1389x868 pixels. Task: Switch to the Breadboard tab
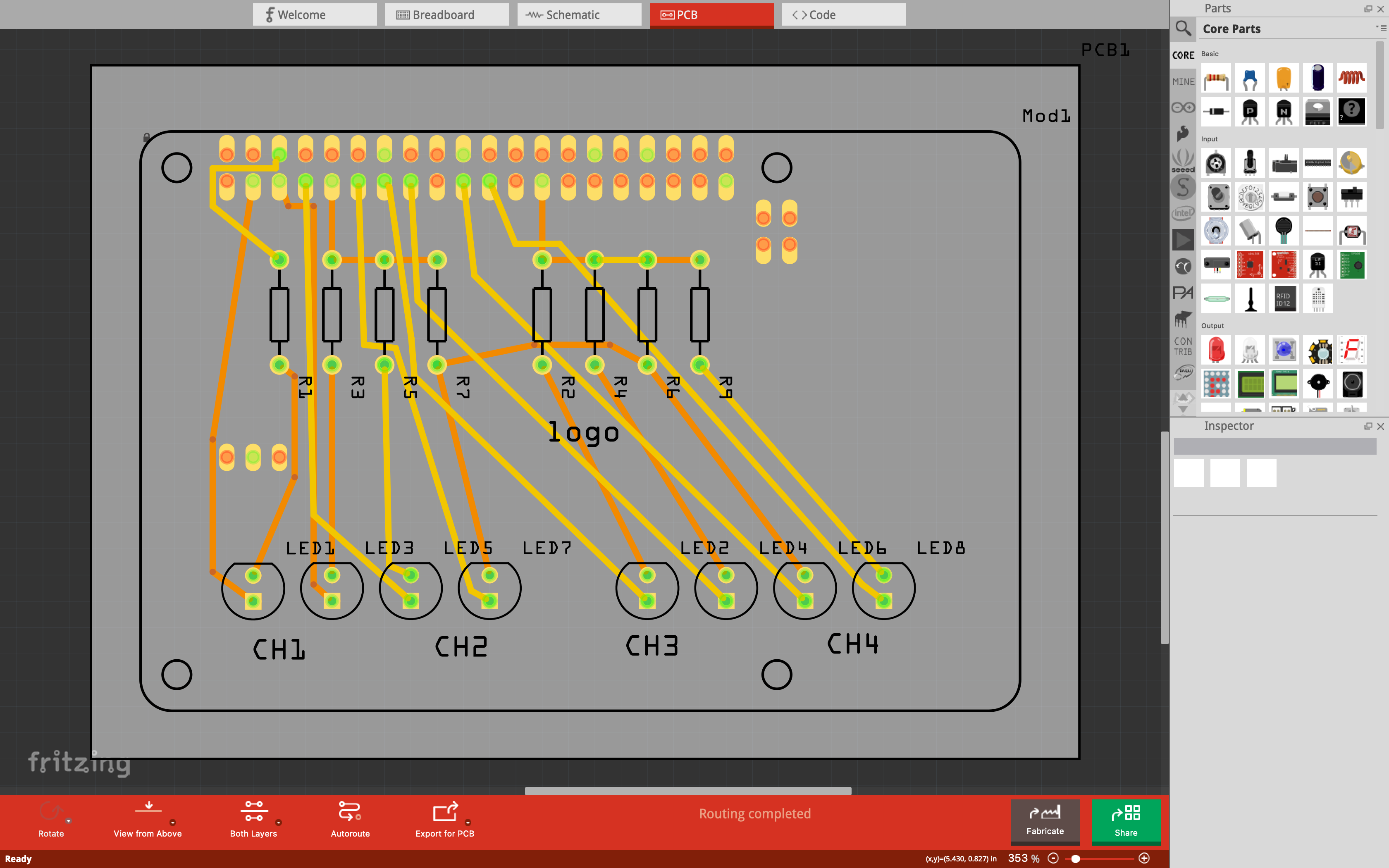[446, 15]
